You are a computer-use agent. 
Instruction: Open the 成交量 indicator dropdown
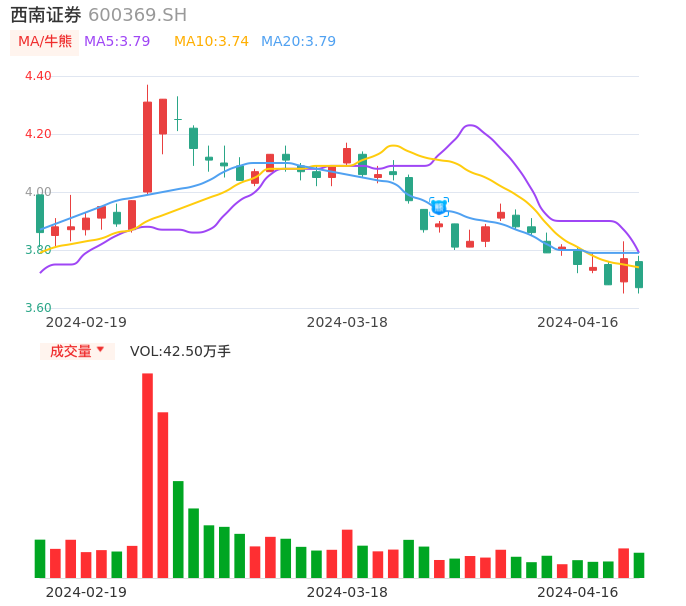tap(77, 351)
